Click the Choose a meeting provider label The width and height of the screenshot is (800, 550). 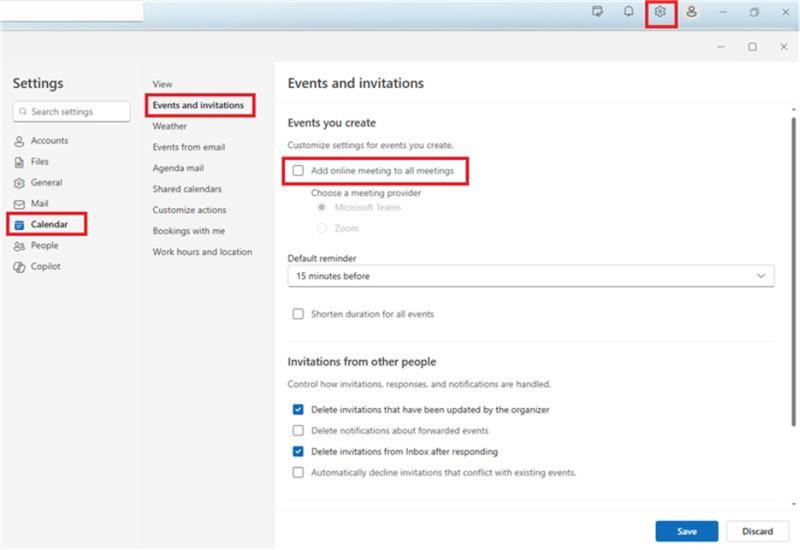point(366,193)
